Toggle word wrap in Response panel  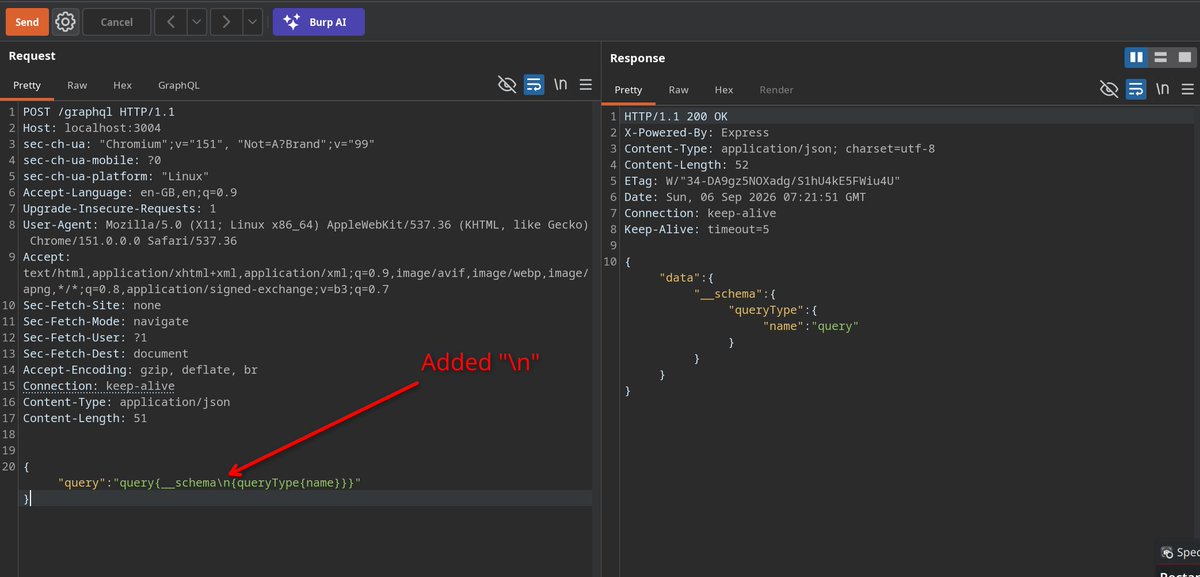point(1136,89)
